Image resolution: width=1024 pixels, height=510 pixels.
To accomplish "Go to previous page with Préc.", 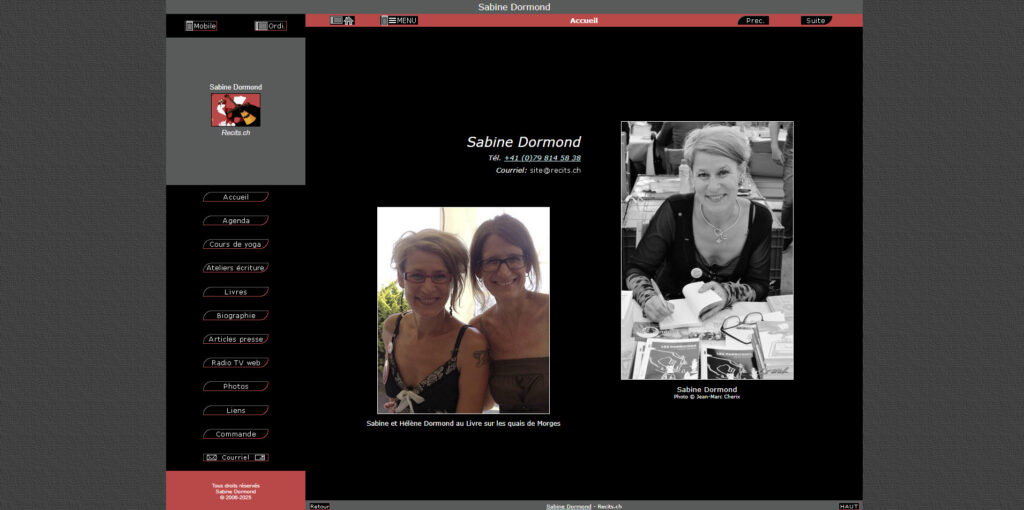I will pyautogui.click(x=754, y=20).
